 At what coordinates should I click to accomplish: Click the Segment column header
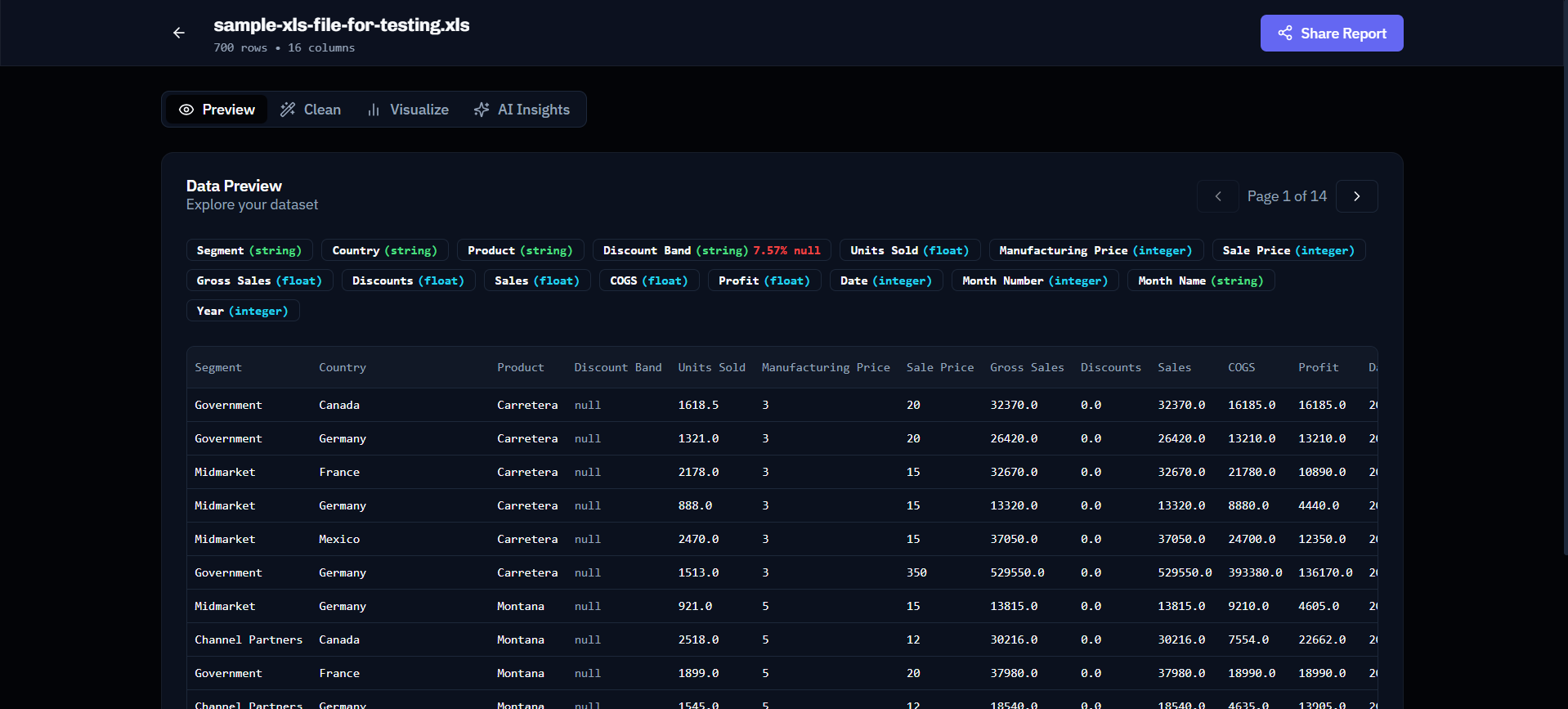(x=218, y=367)
